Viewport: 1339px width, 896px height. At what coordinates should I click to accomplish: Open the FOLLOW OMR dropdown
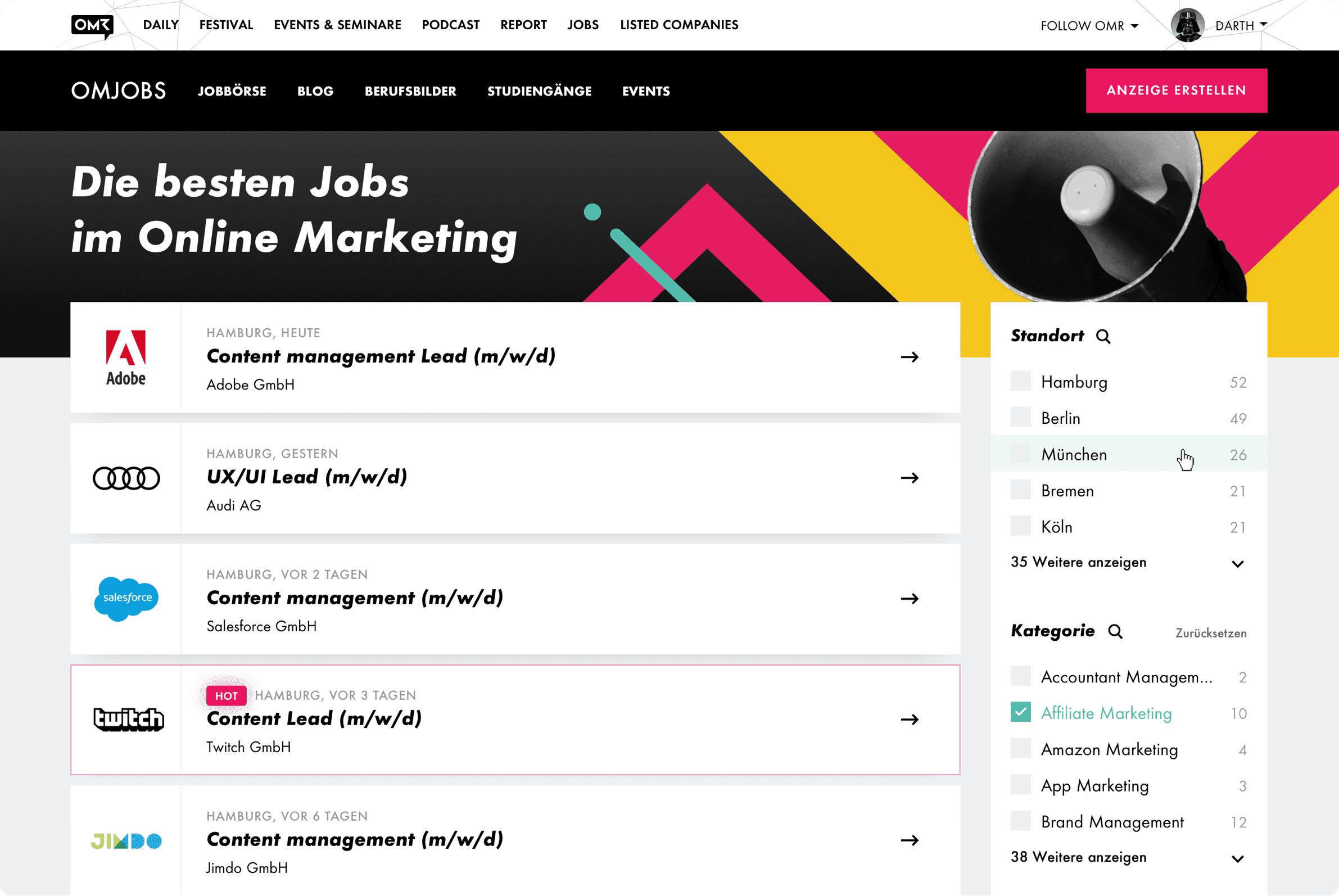[x=1089, y=25]
